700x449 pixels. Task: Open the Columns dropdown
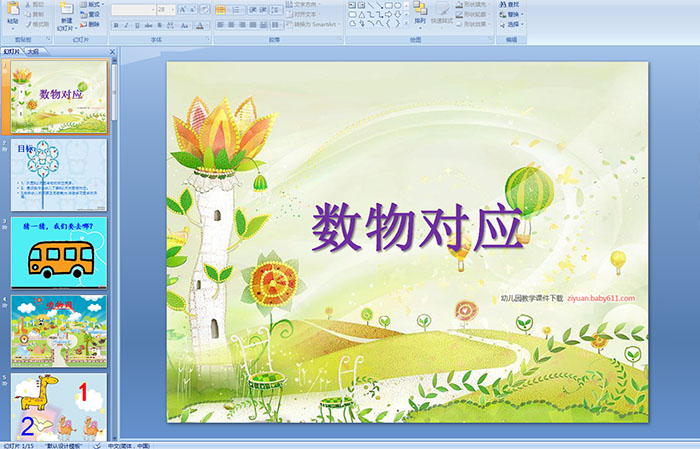click(277, 25)
